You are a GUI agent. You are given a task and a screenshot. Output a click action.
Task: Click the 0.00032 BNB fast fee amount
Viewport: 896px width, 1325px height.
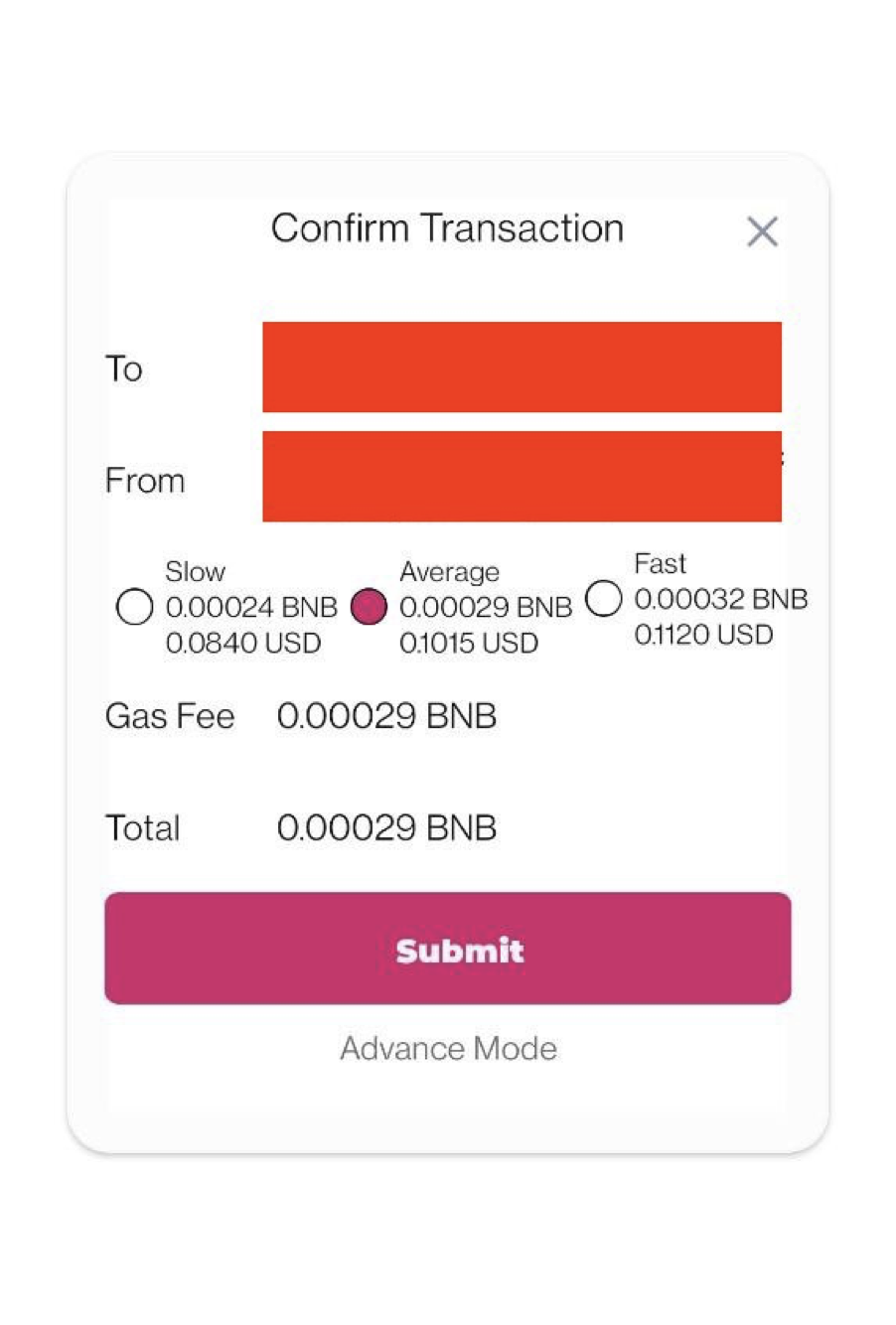720,599
